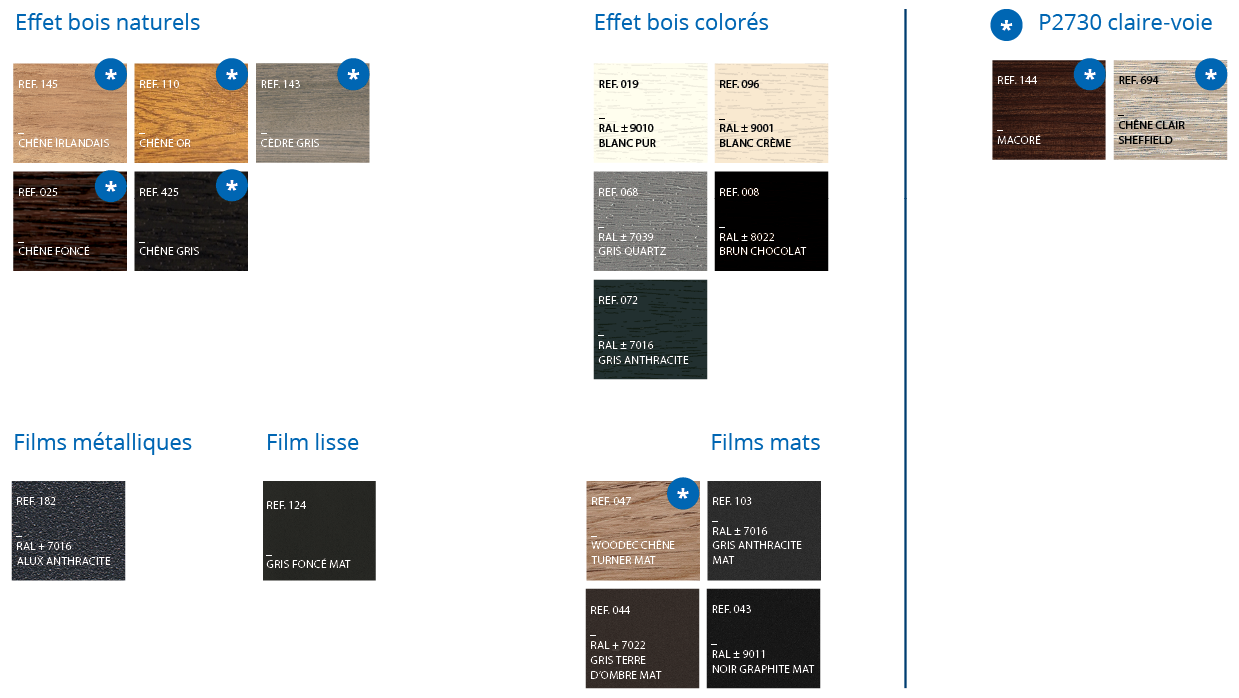Click the asterisk badge on Macoré swatch
The height and width of the screenshot is (698, 1239).
pos(1090,75)
